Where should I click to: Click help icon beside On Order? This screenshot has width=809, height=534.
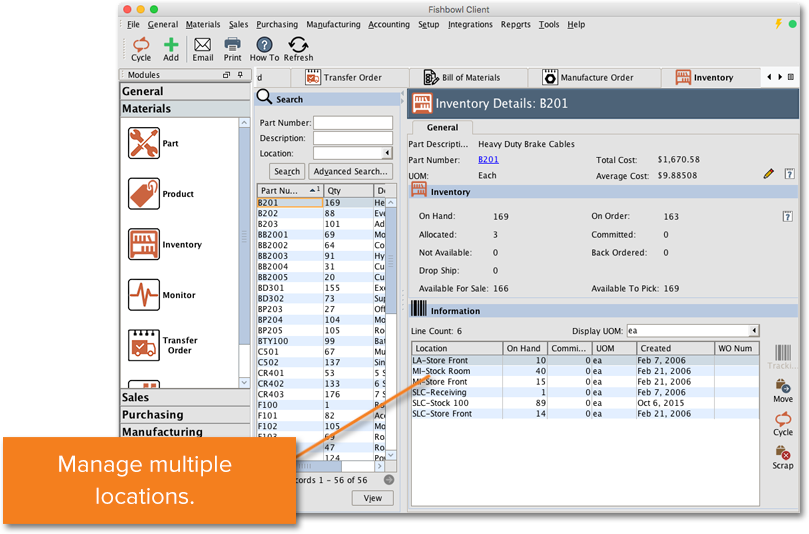pyautogui.click(x=787, y=216)
